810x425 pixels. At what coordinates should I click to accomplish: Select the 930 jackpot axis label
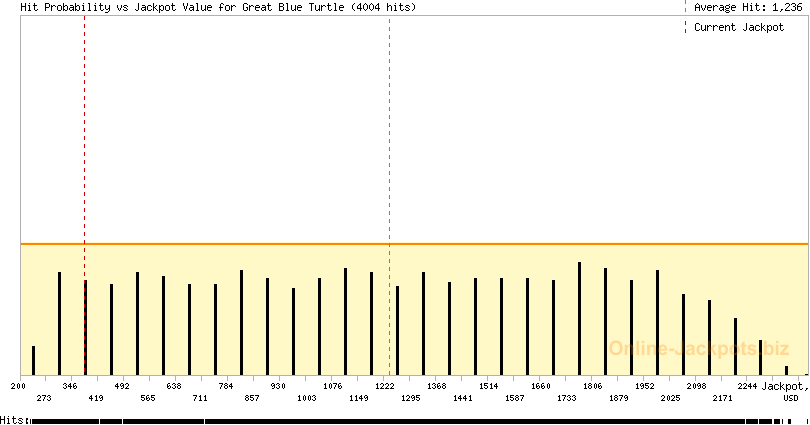pos(277,385)
